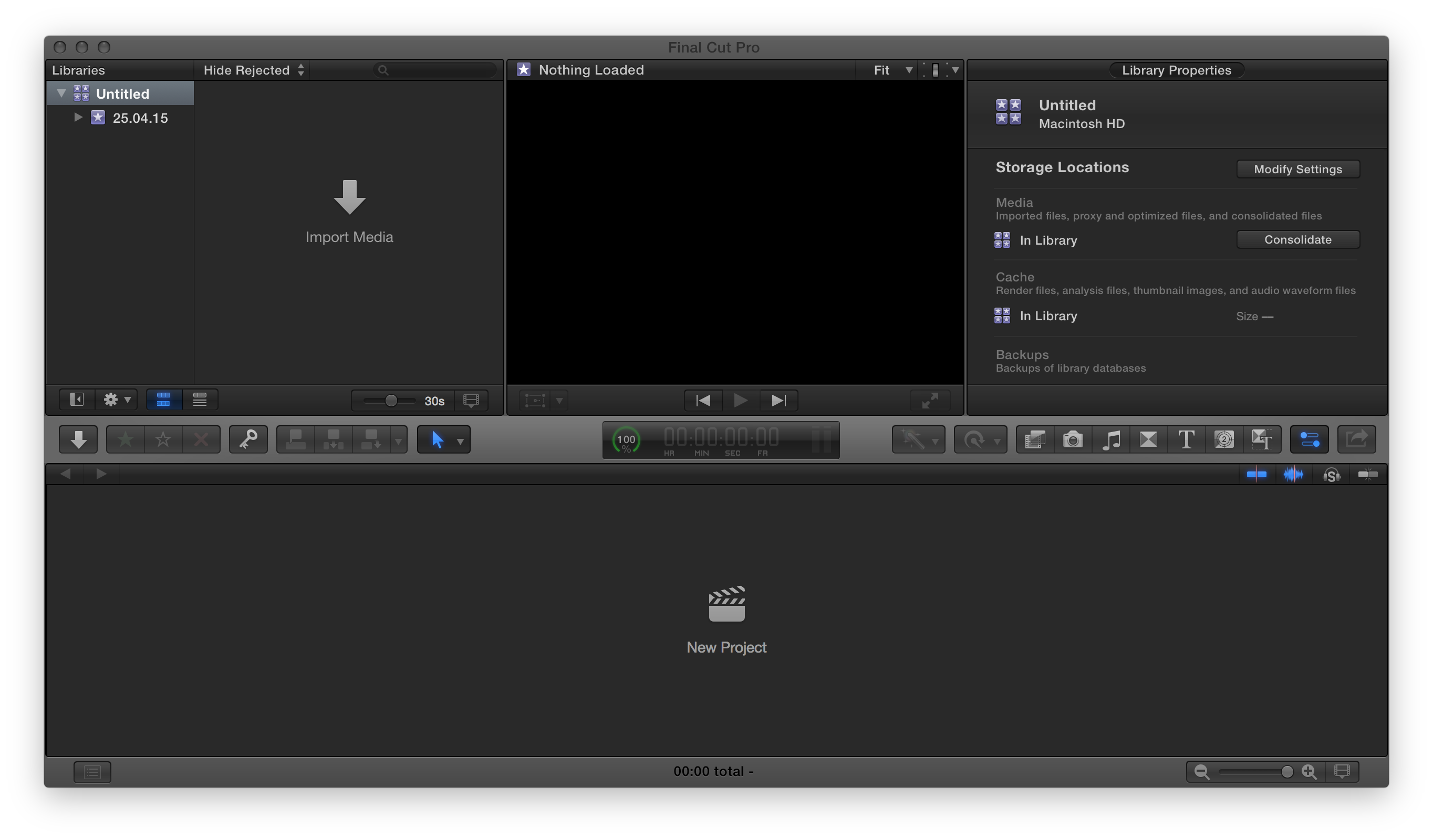Image resolution: width=1433 pixels, height=840 pixels.
Task: Collapse the Untitled library disclosure triangle
Action: (x=61, y=93)
